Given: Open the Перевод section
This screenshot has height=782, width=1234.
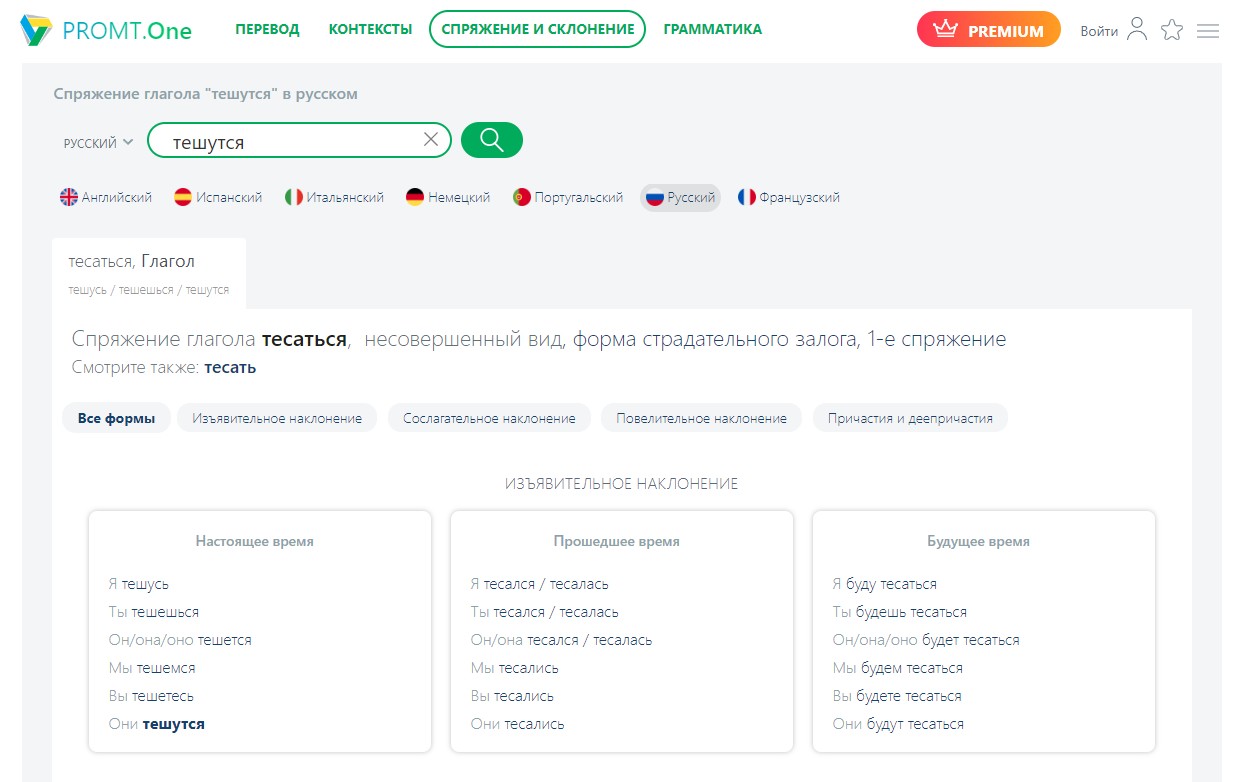Looking at the screenshot, I should point(267,29).
